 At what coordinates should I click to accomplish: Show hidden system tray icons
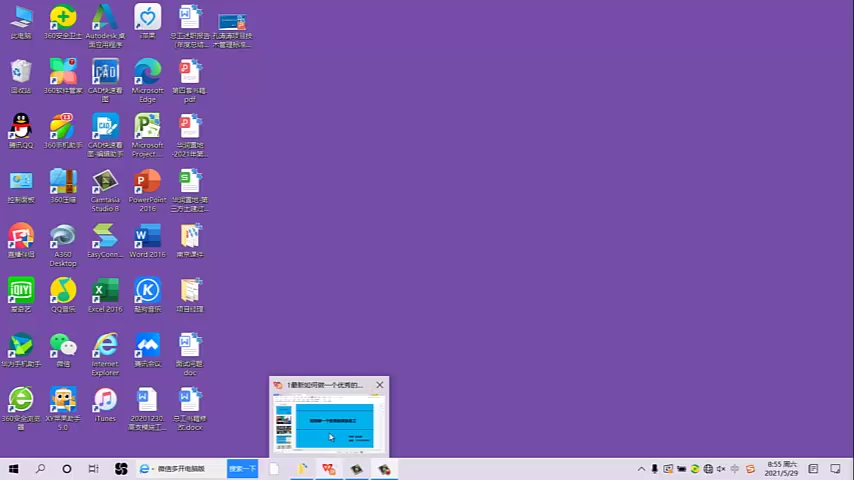641,469
